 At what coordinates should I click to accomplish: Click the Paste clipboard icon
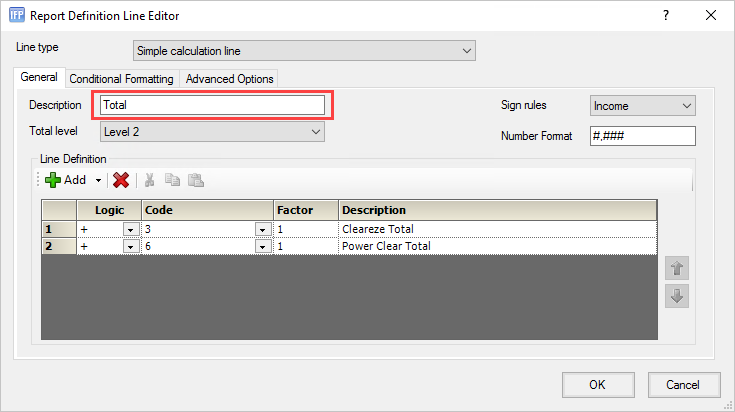(195, 180)
